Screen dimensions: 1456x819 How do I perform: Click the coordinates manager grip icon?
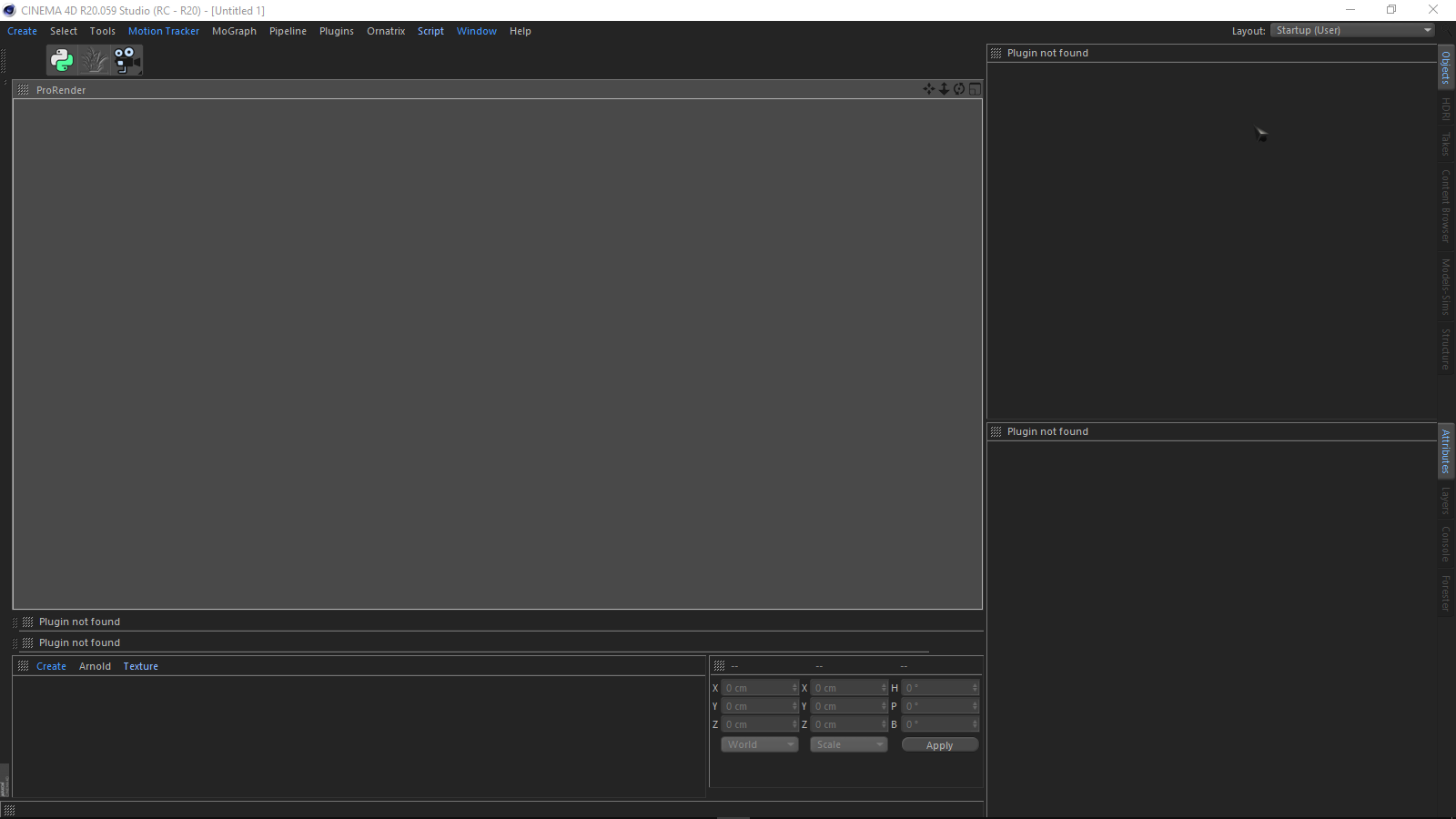coord(719,666)
